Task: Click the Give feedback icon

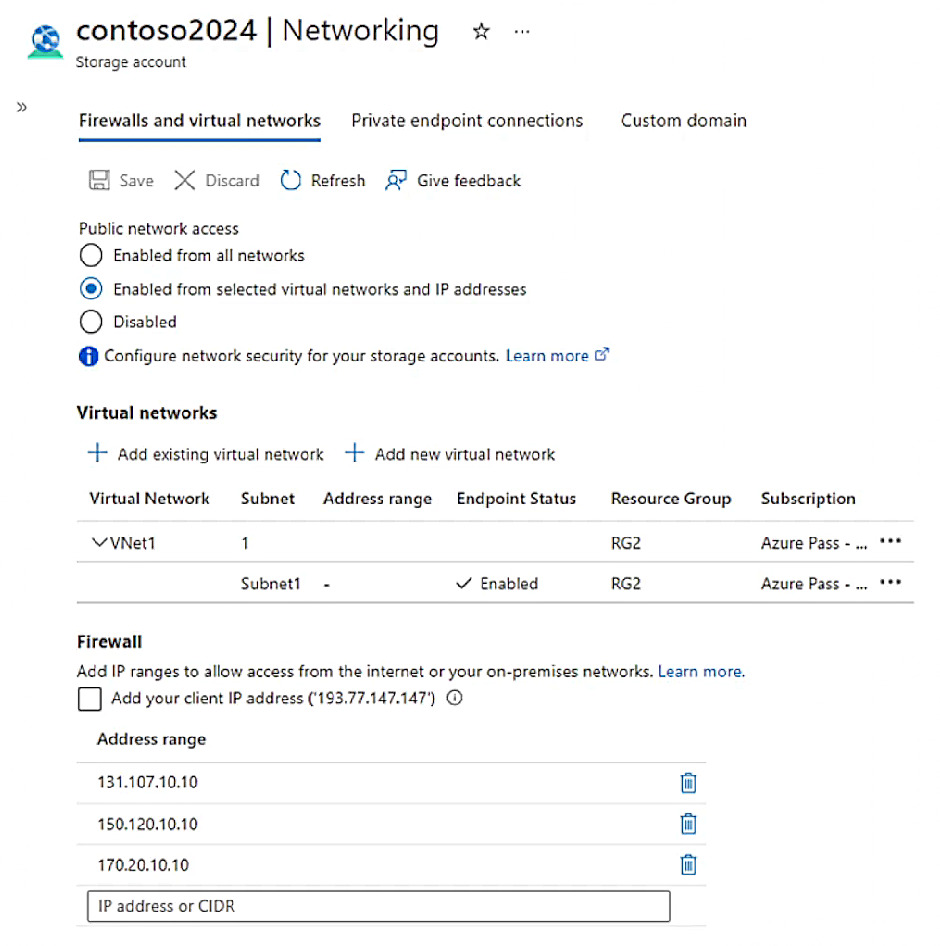Action: (x=396, y=180)
